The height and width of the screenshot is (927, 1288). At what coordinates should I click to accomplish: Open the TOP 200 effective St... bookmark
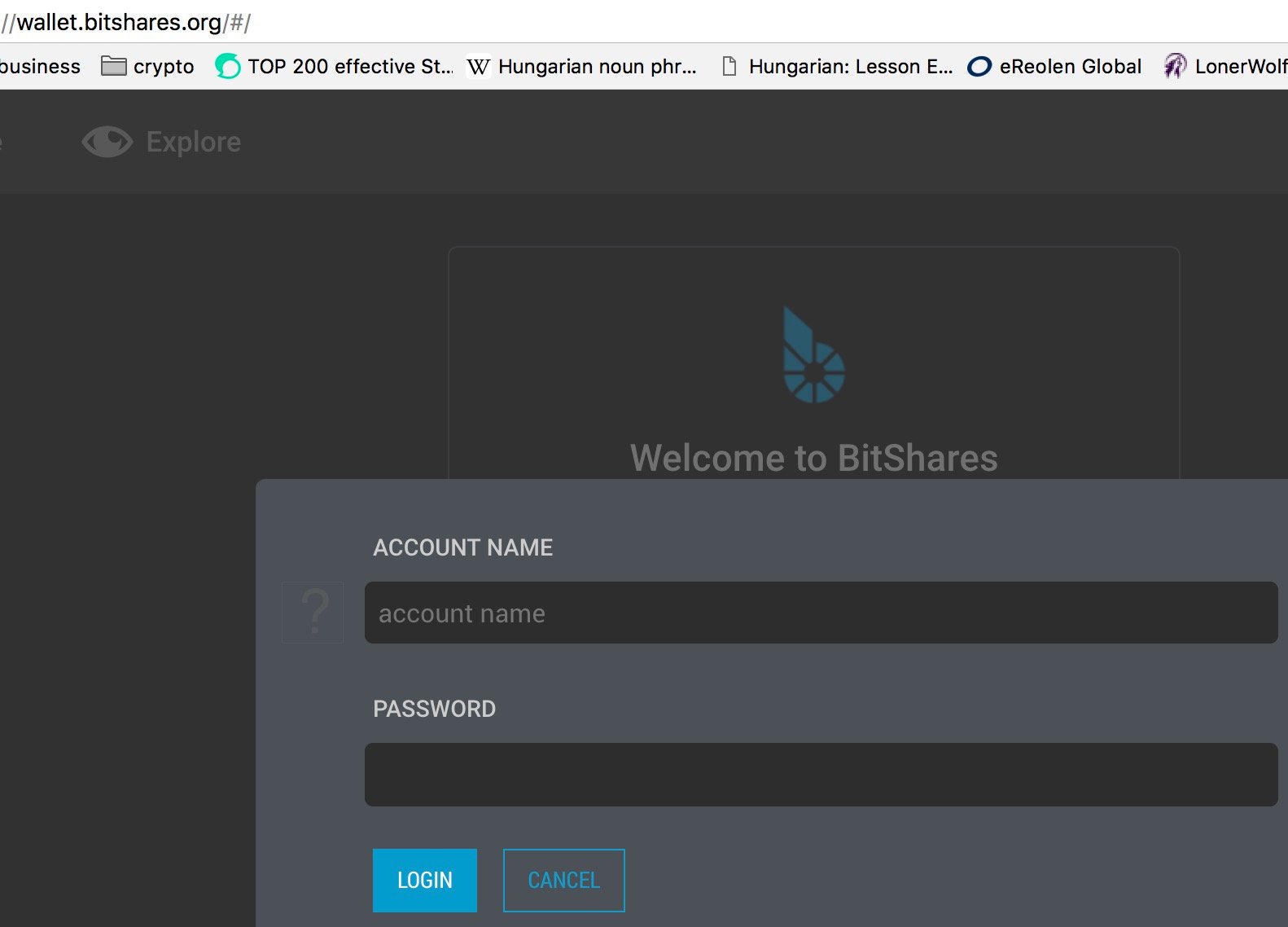(334, 66)
